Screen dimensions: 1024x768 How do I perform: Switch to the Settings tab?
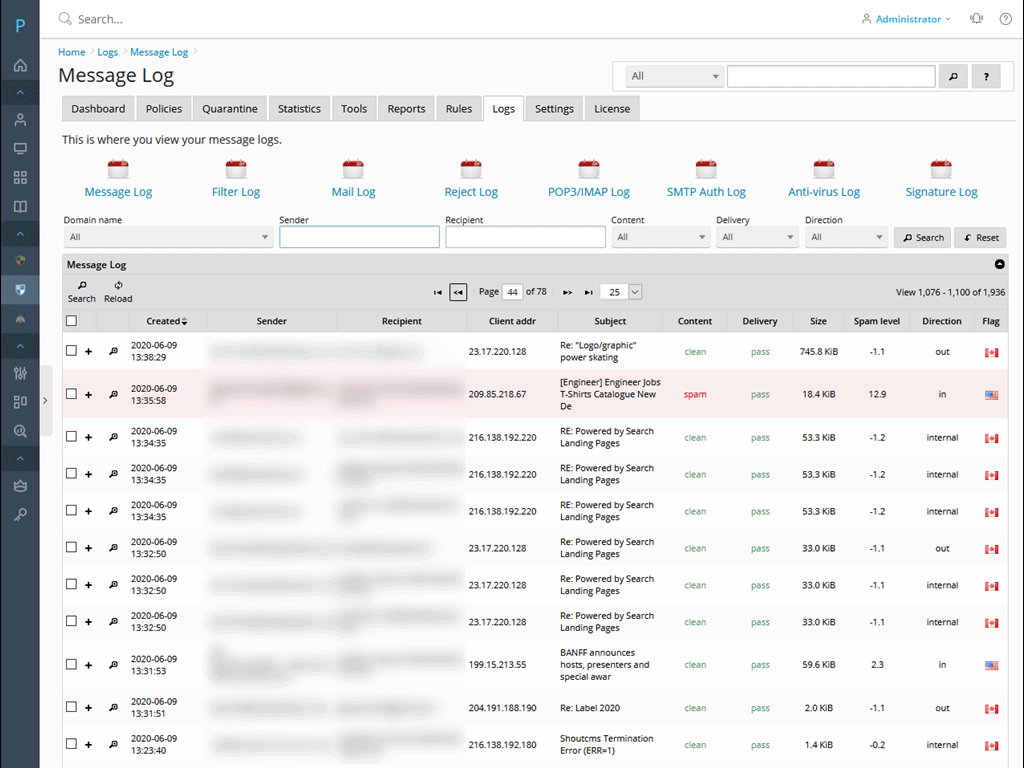(554, 108)
